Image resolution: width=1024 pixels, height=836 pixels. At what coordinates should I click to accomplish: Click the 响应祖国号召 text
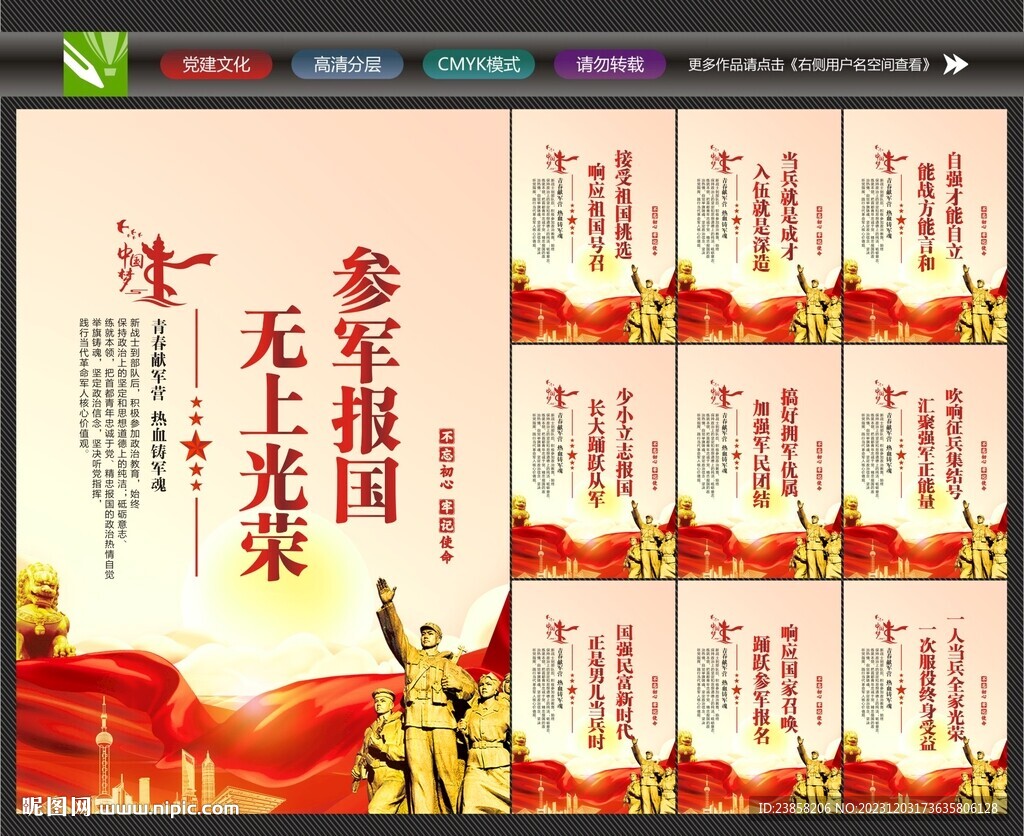(x=596, y=217)
